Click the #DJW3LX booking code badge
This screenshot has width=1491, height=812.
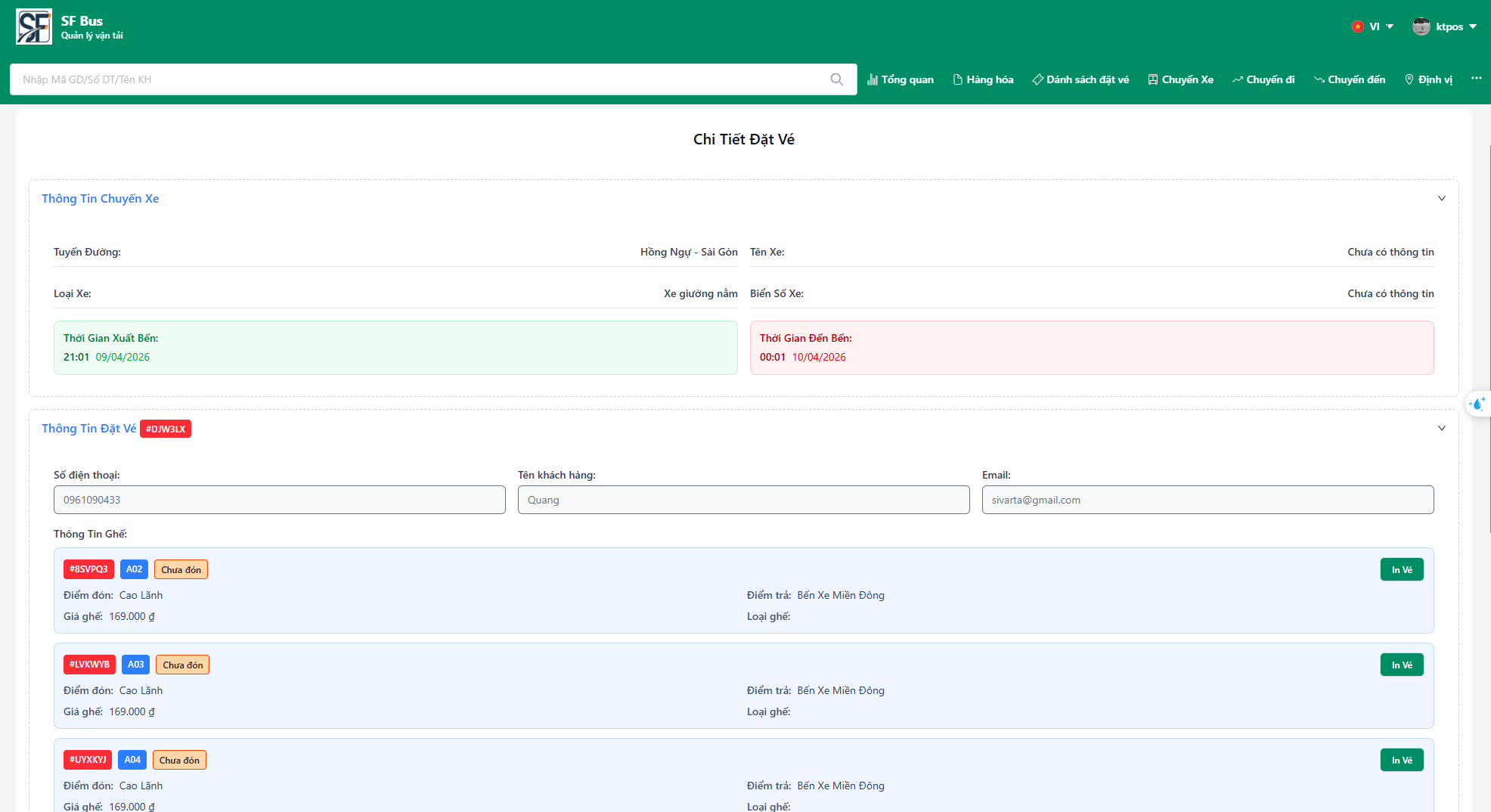(x=166, y=429)
